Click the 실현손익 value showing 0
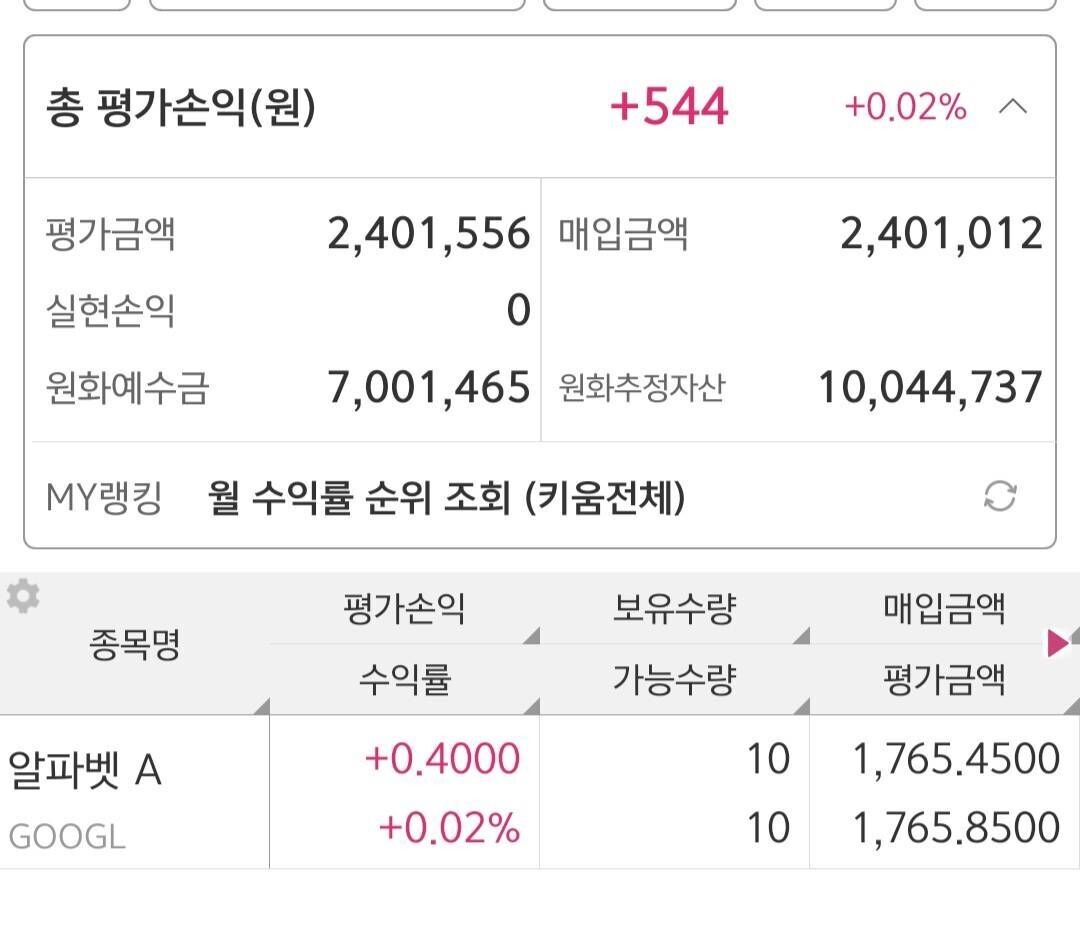This screenshot has width=1080, height=947. point(514,311)
